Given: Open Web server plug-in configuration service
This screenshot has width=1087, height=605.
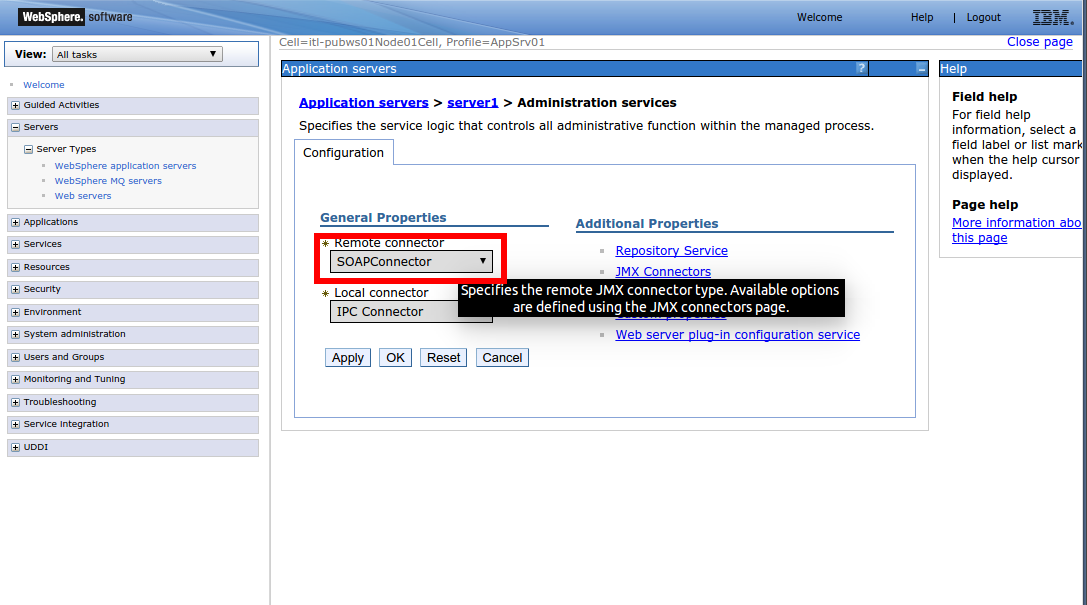Looking at the screenshot, I should 738,335.
